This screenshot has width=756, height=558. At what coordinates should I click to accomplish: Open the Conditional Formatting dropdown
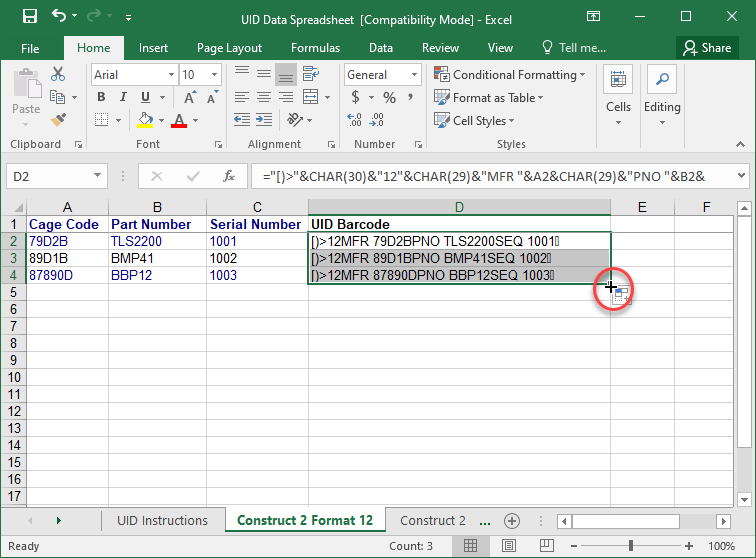(509, 75)
